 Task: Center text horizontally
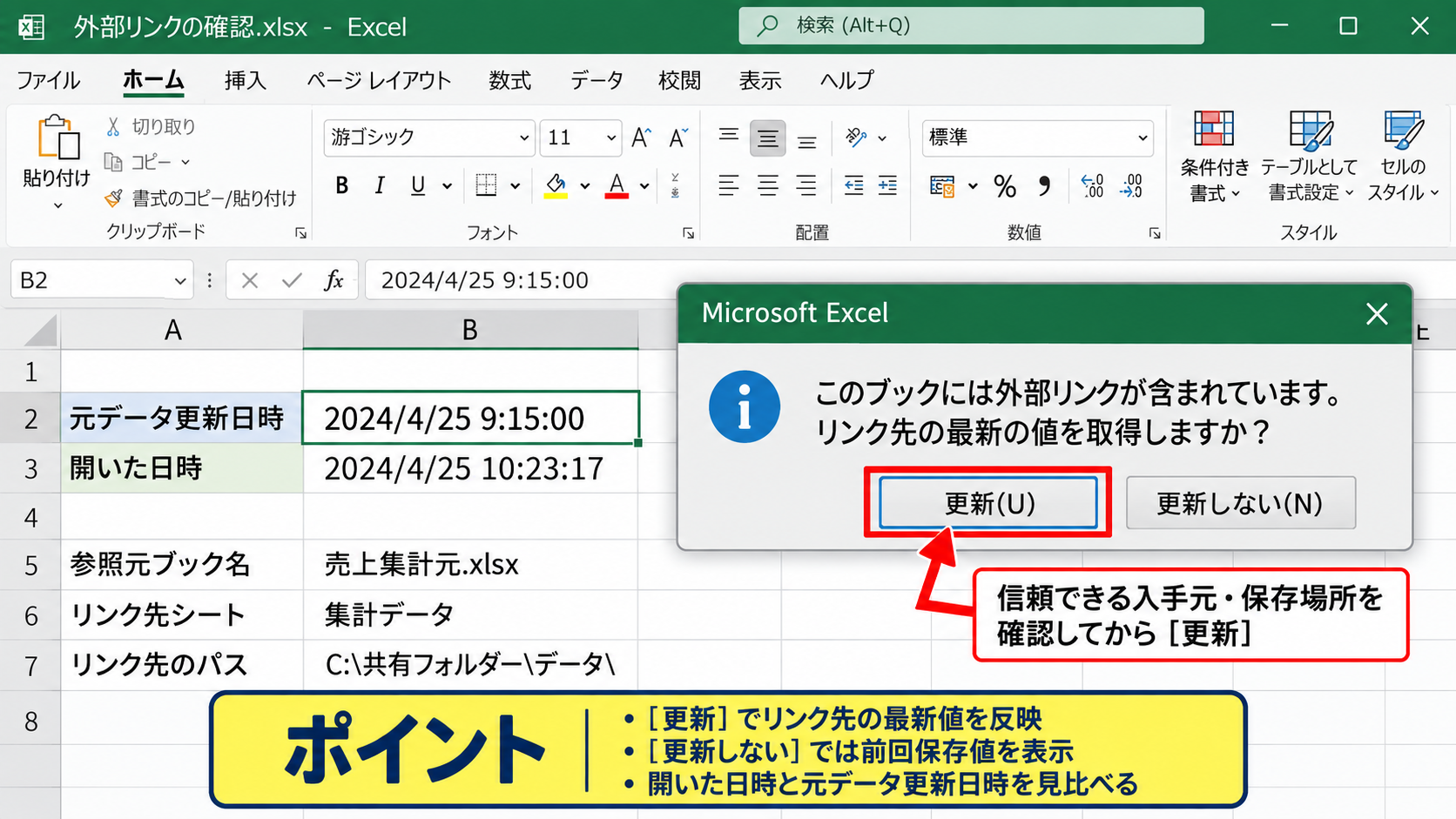tap(767, 185)
